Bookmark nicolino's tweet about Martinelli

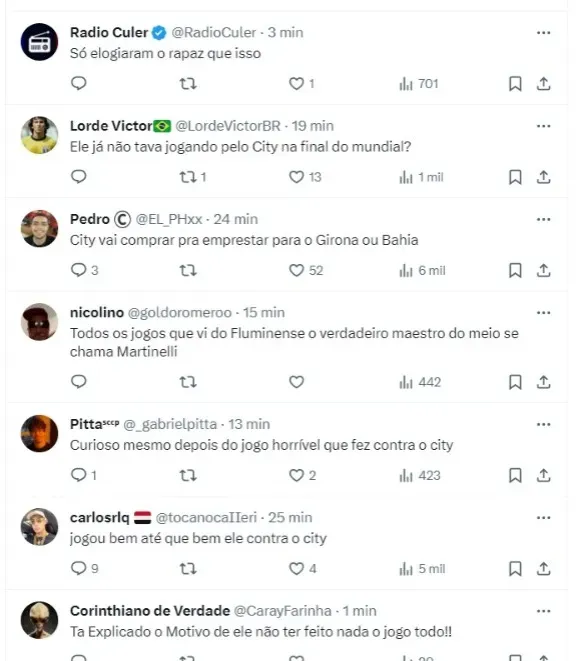[515, 382]
